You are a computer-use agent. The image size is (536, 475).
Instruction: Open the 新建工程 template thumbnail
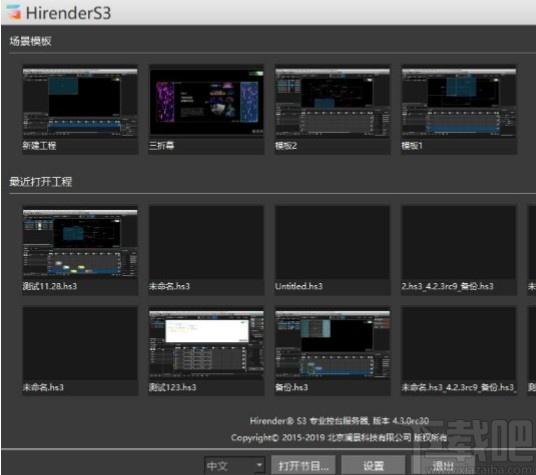[80, 102]
